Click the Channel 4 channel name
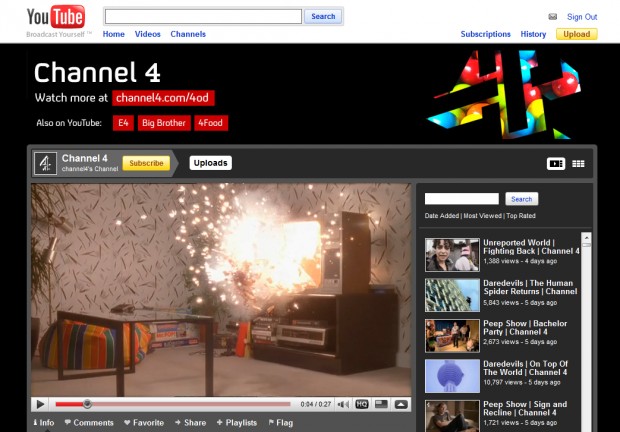The width and height of the screenshot is (620, 432). pyautogui.click(x=85, y=158)
